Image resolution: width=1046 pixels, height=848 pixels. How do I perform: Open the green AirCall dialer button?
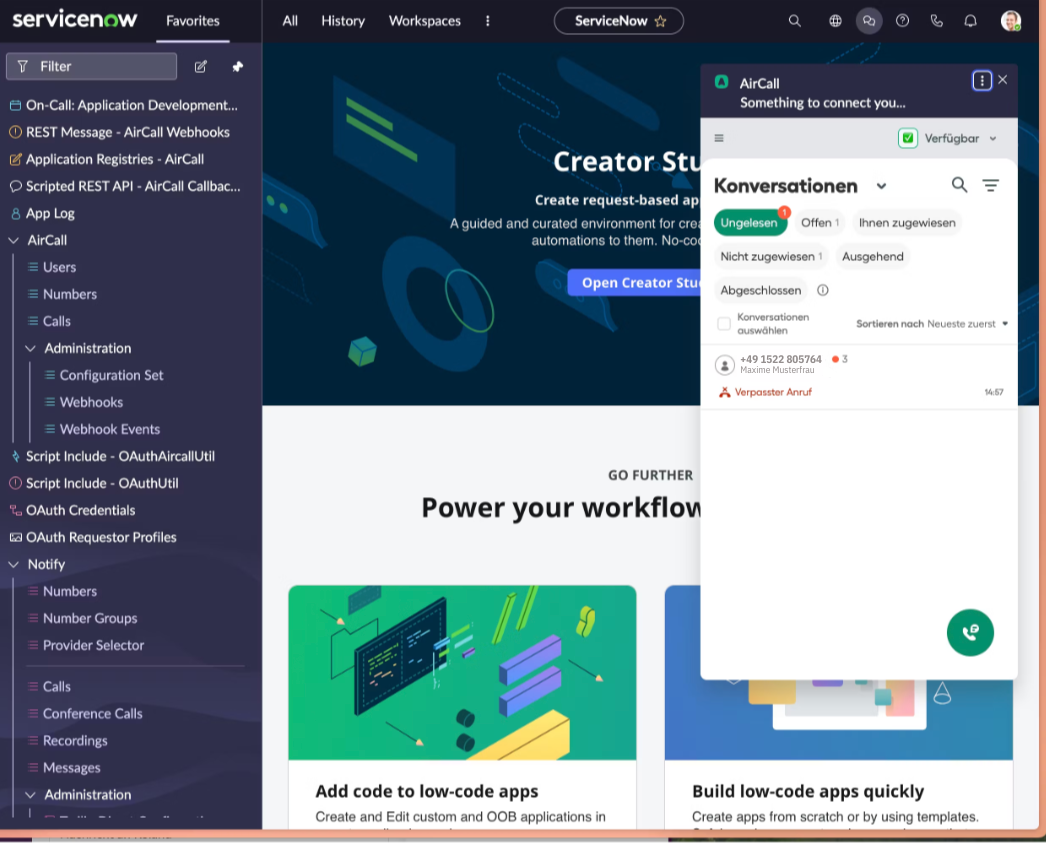tap(969, 632)
